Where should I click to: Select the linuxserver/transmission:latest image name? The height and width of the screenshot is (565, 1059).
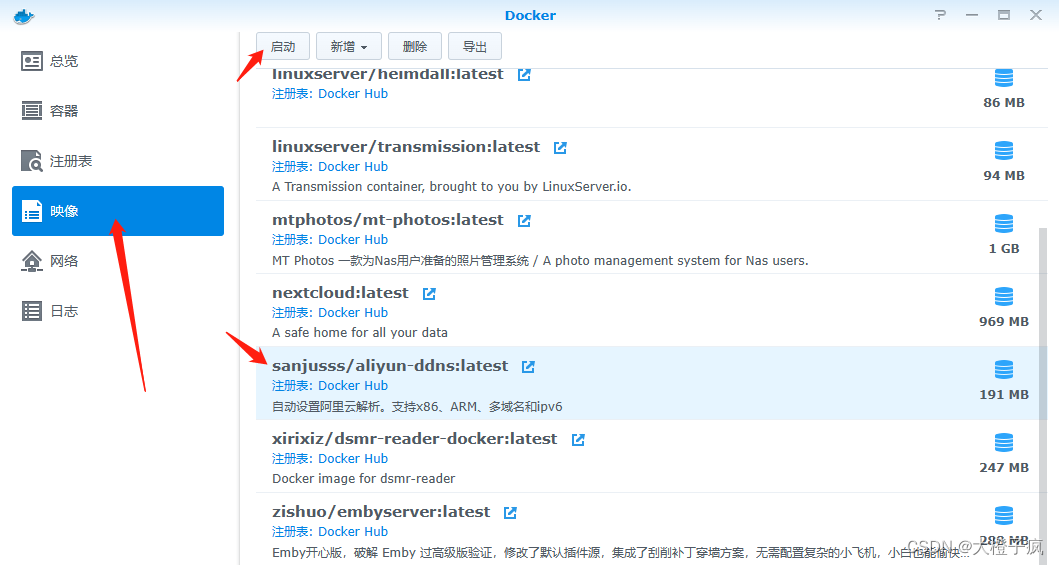tap(406, 147)
